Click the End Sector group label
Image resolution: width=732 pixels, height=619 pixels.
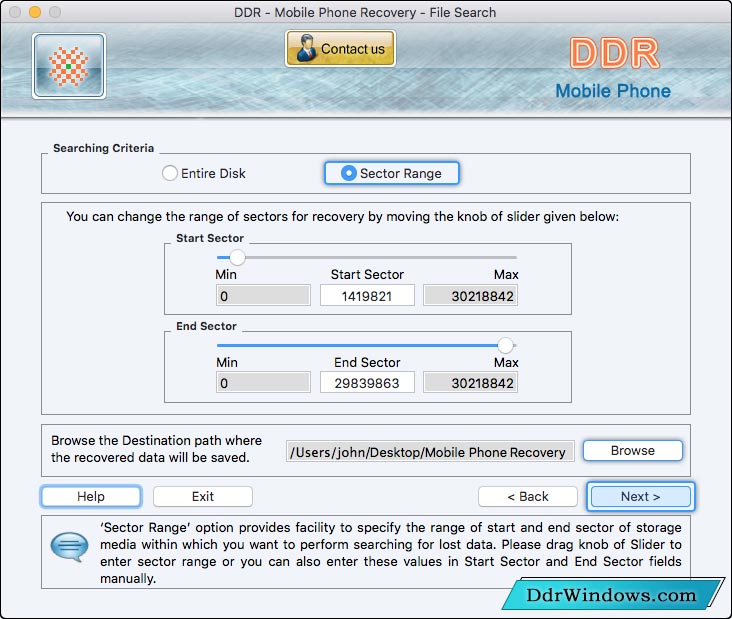click(206, 326)
